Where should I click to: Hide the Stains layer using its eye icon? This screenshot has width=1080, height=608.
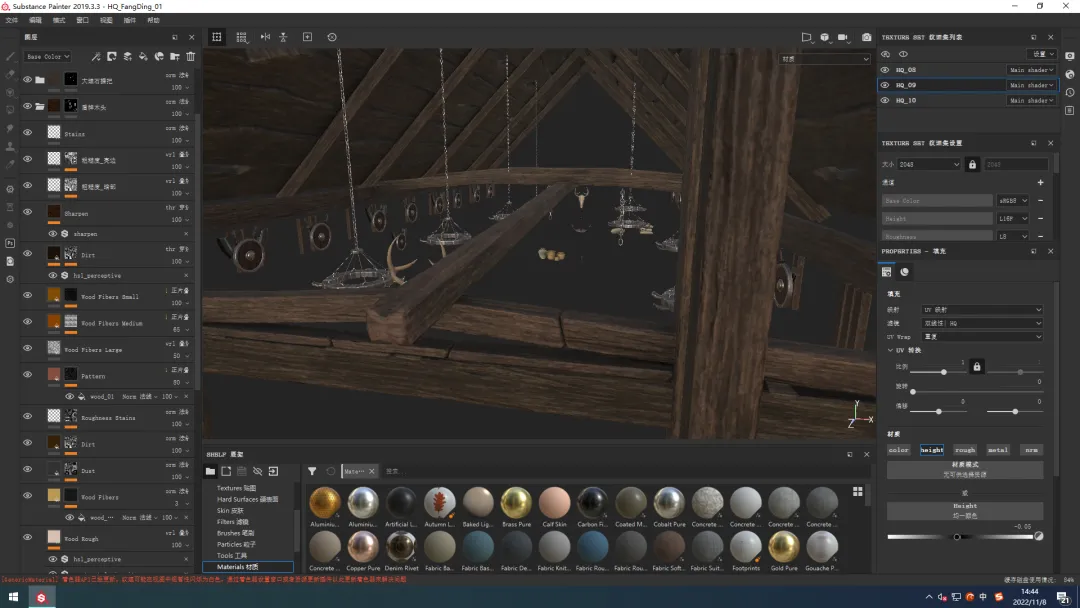27,133
